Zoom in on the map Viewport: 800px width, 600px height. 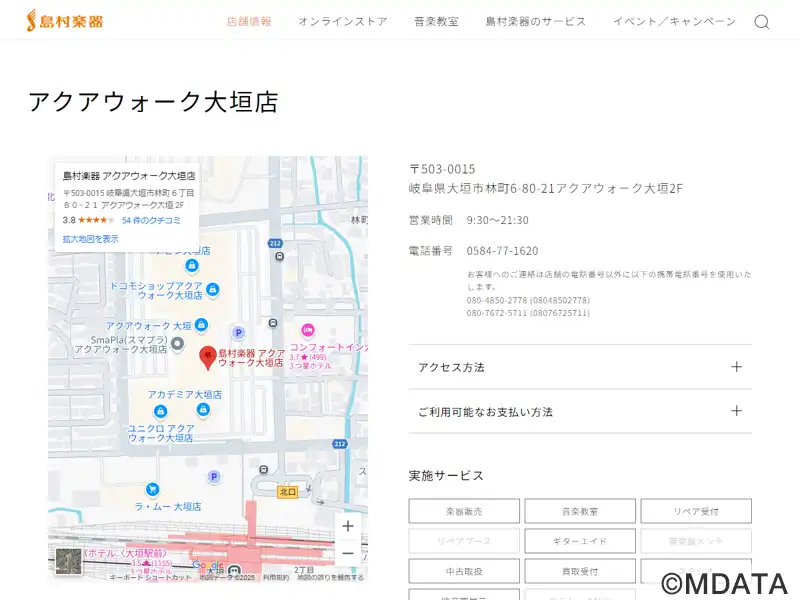pyautogui.click(x=348, y=526)
